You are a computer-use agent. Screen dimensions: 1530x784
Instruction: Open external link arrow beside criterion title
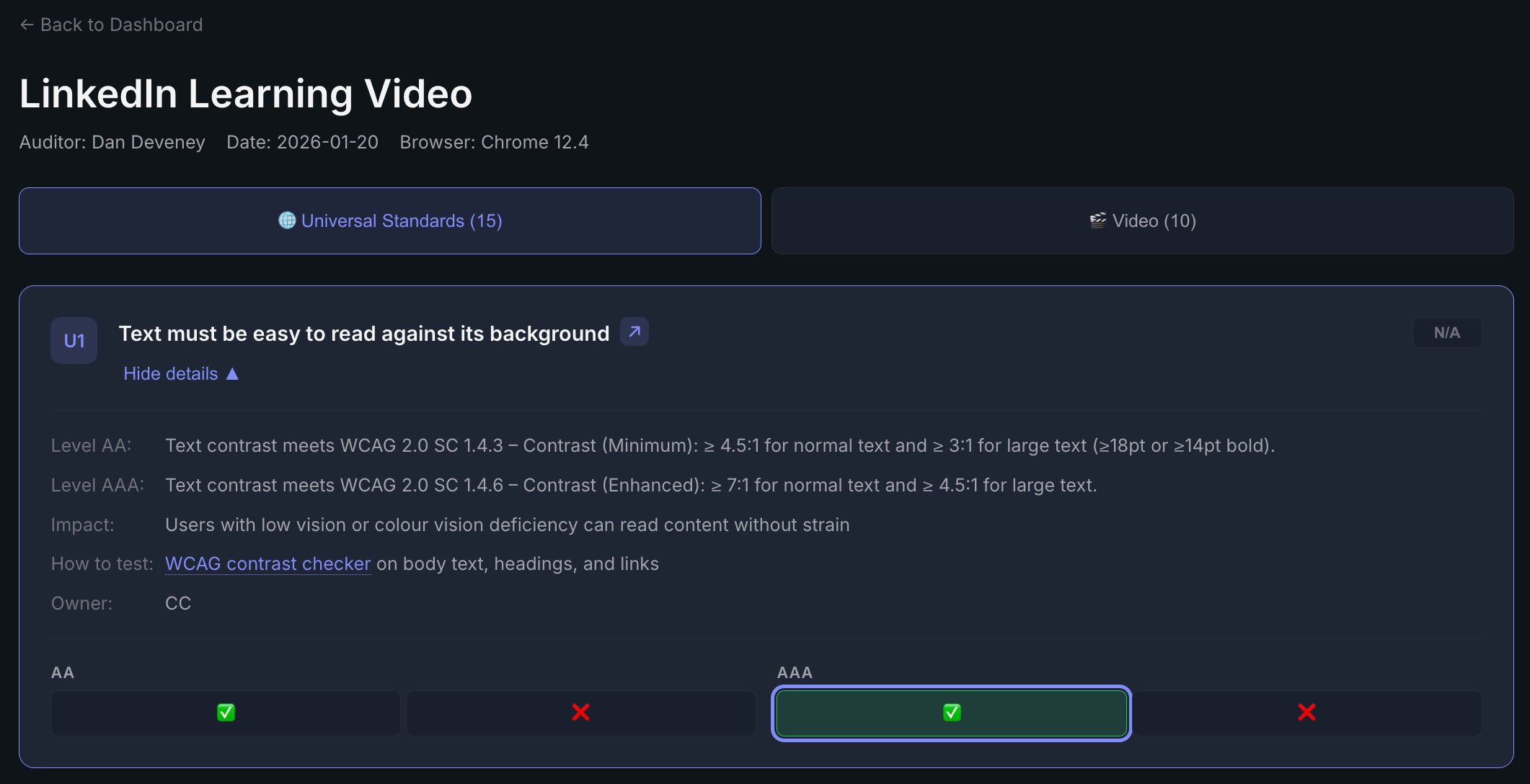(634, 332)
